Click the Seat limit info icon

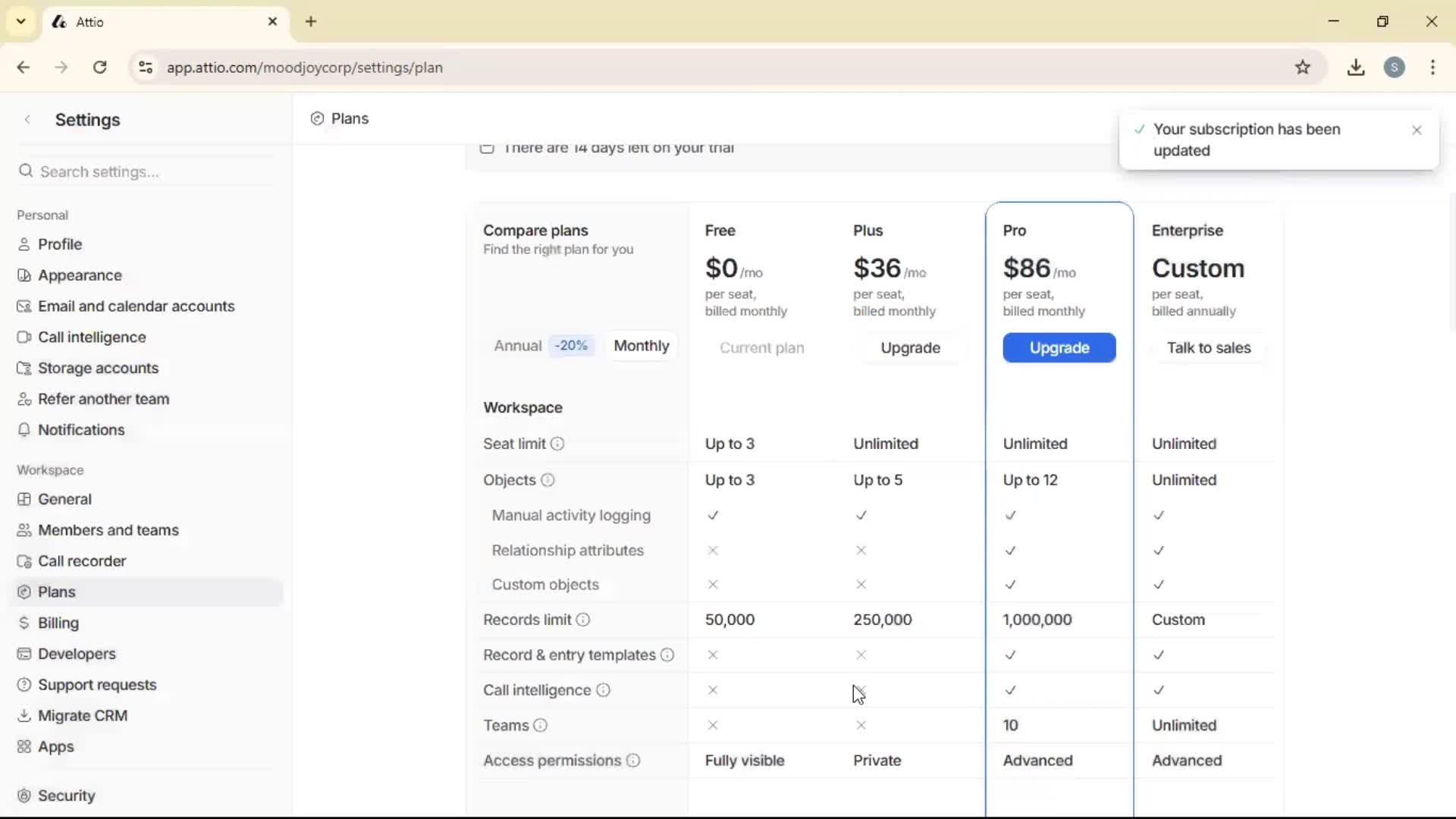[558, 444]
